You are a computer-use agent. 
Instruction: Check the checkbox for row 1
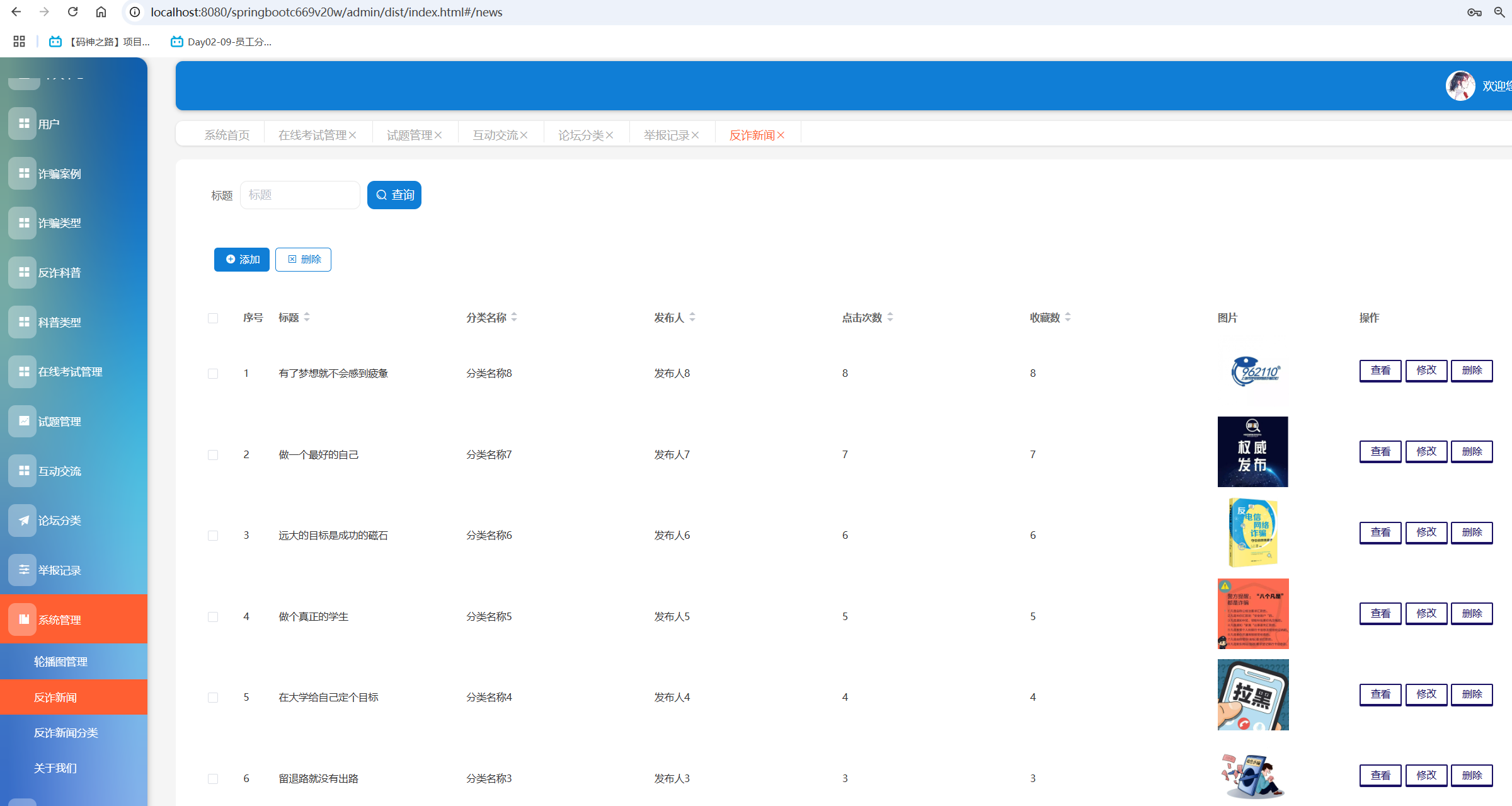coord(213,374)
